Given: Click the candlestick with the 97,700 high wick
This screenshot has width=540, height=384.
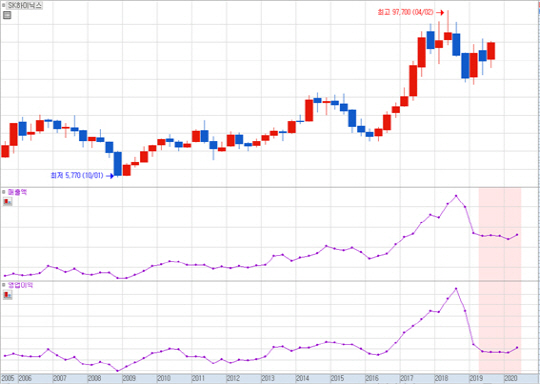Looking at the screenshot, I should (x=448, y=36).
